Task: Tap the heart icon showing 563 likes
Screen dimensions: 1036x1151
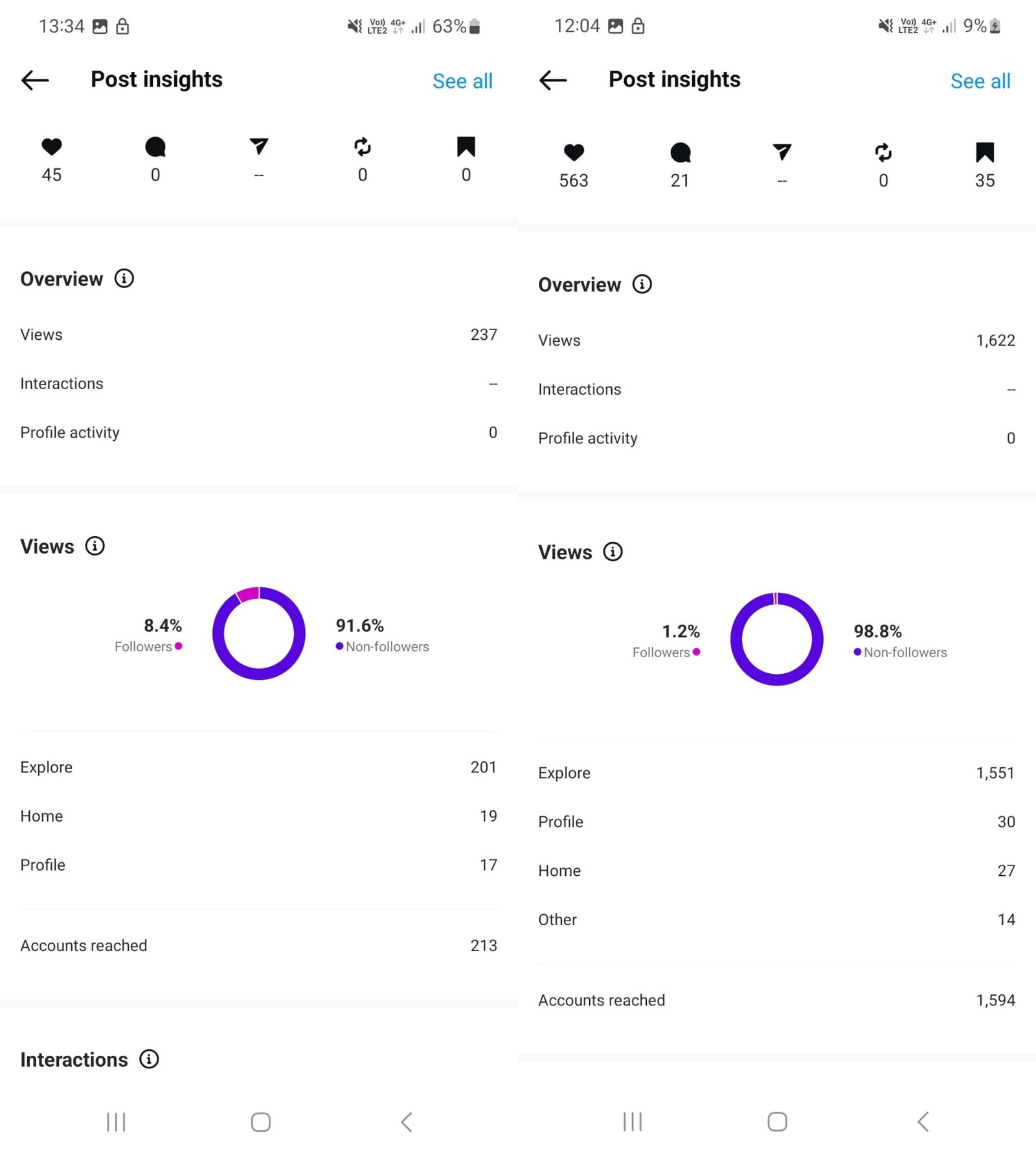Action: pyautogui.click(x=574, y=153)
